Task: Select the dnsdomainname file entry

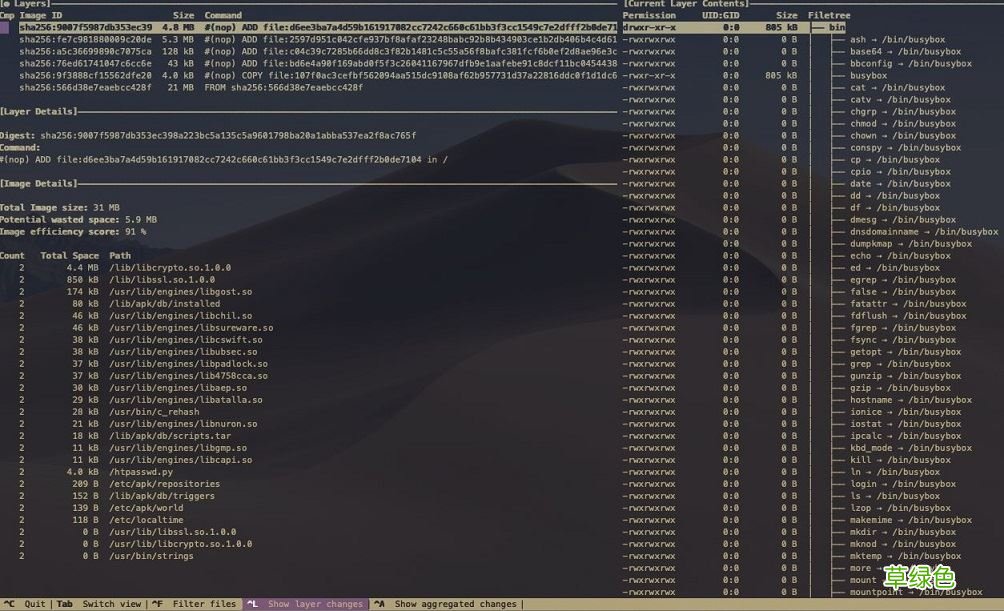Action: [x=924, y=232]
